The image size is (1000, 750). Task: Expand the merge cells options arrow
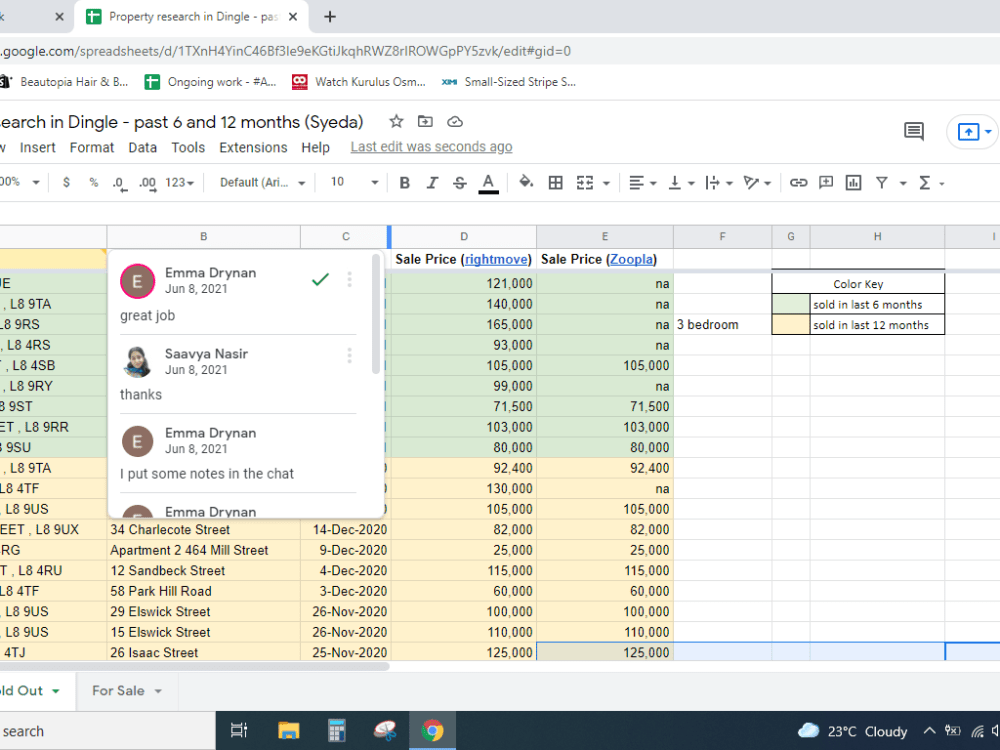[607, 184]
